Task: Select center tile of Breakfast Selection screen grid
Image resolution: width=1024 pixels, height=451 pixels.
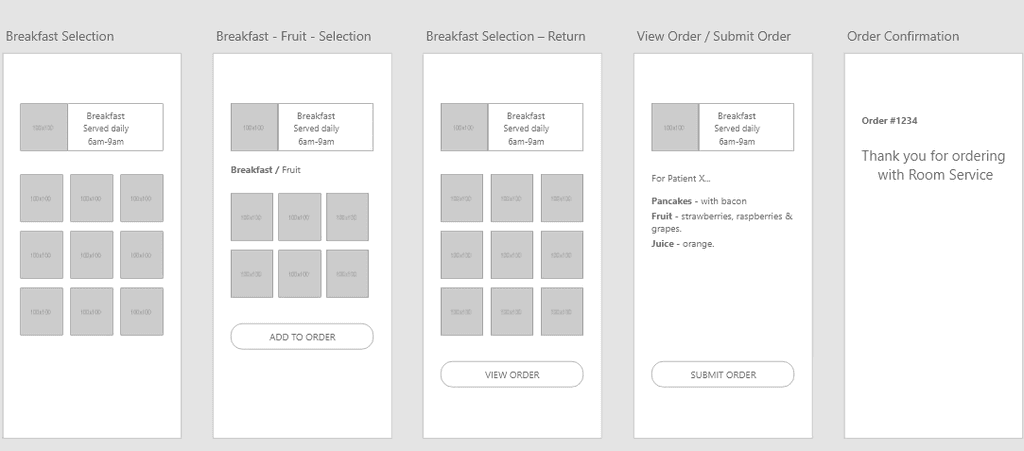Action: click(x=91, y=255)
